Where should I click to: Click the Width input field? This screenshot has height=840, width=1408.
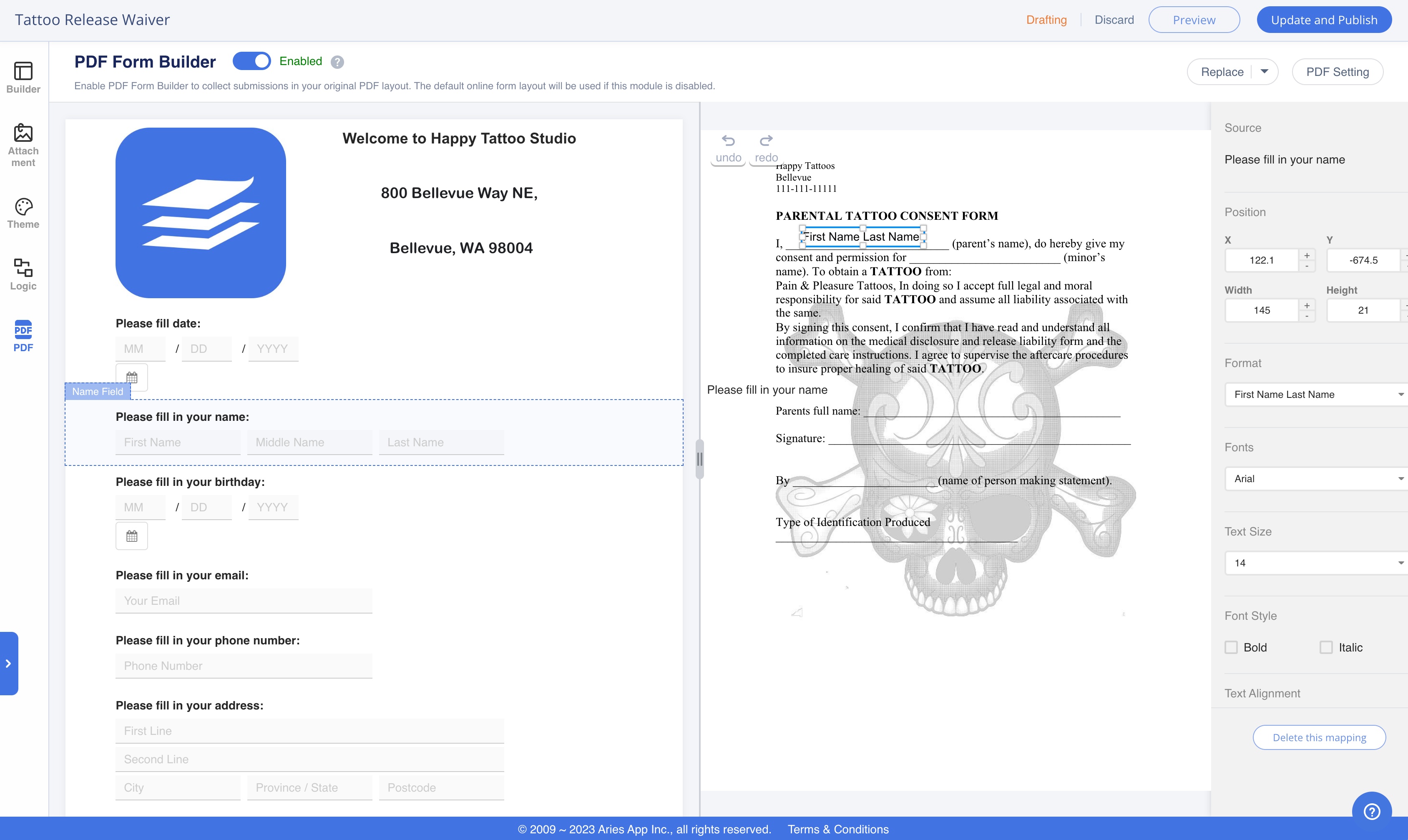[1262, 310]
